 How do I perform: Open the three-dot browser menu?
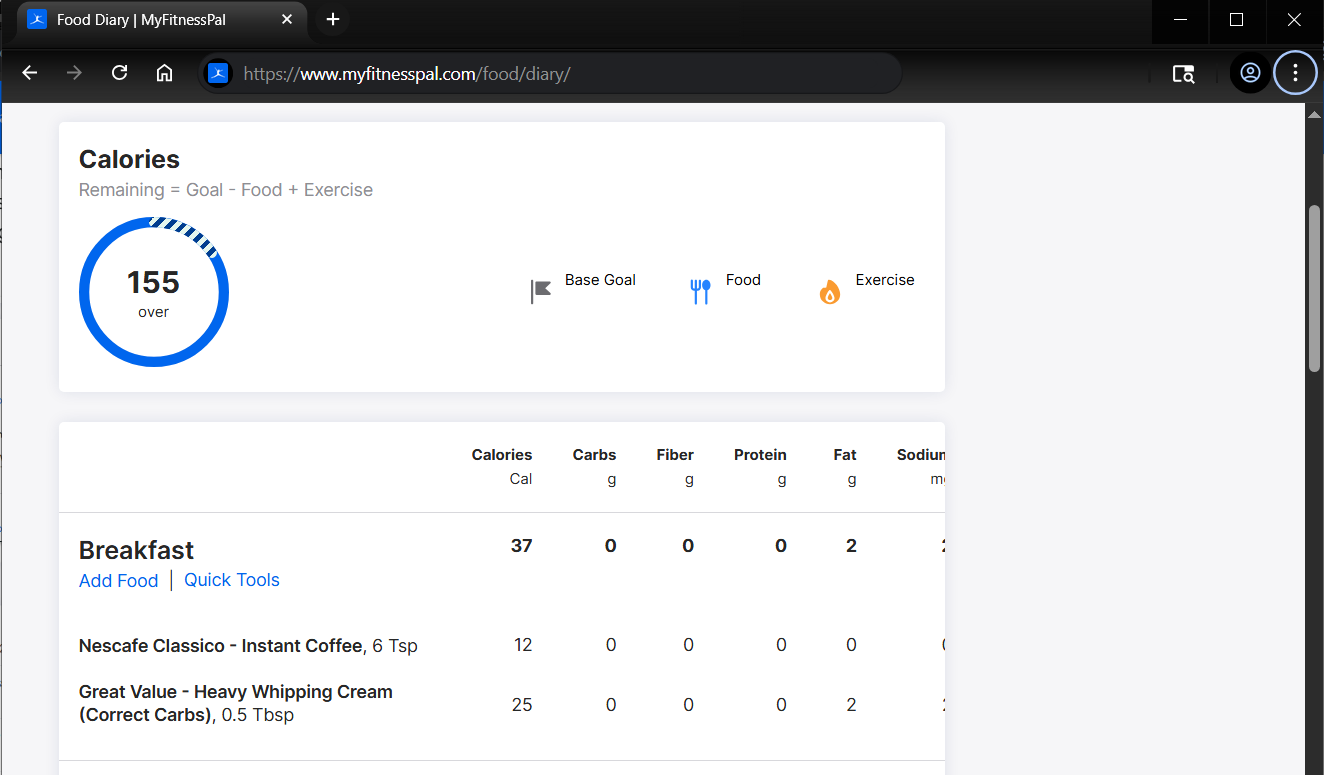pos(1295,73)
